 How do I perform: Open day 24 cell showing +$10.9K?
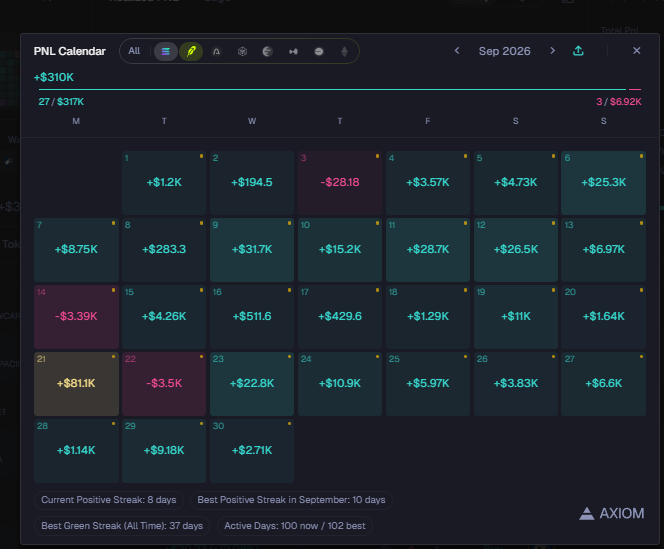coord(340,384)
